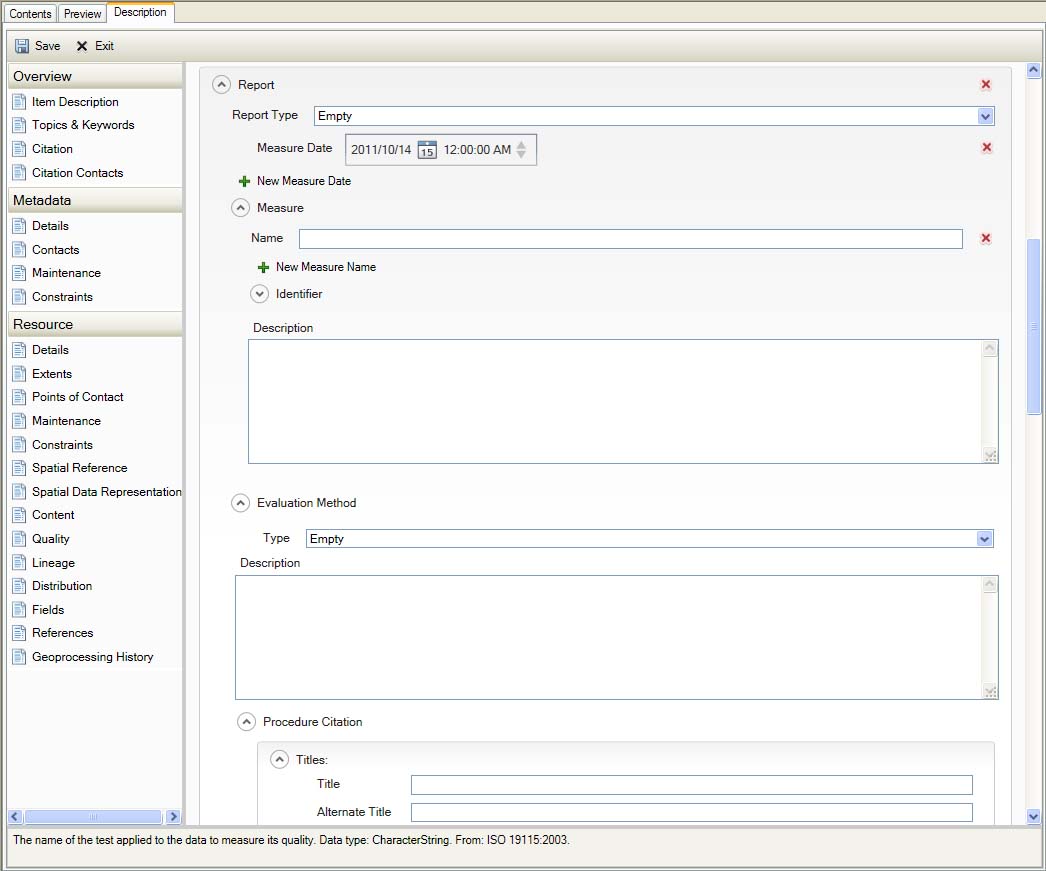Open the Quality page in sidebar
1046x871 pixels.
coord(51,539)
